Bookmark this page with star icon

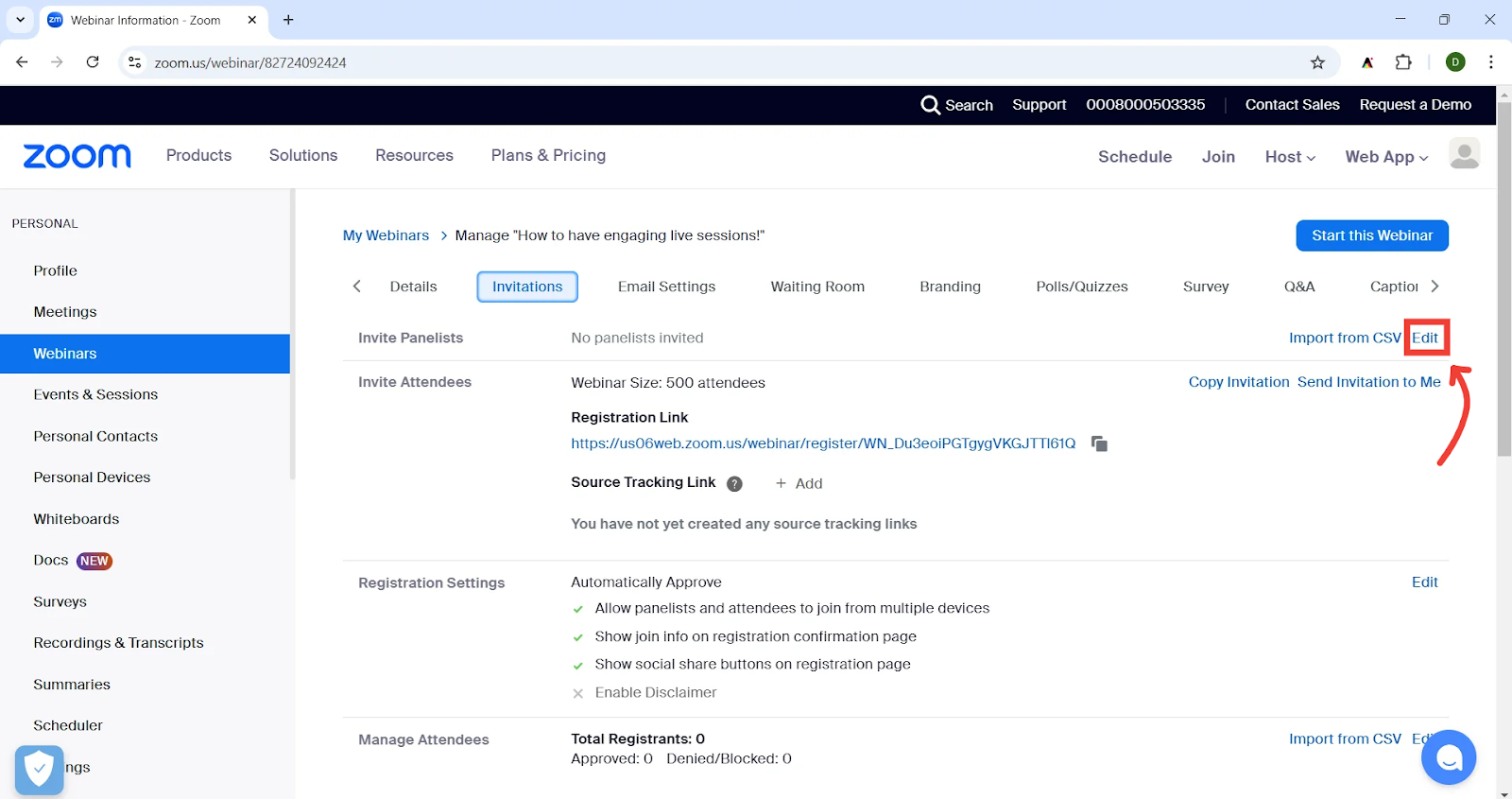coord(1317,62)
